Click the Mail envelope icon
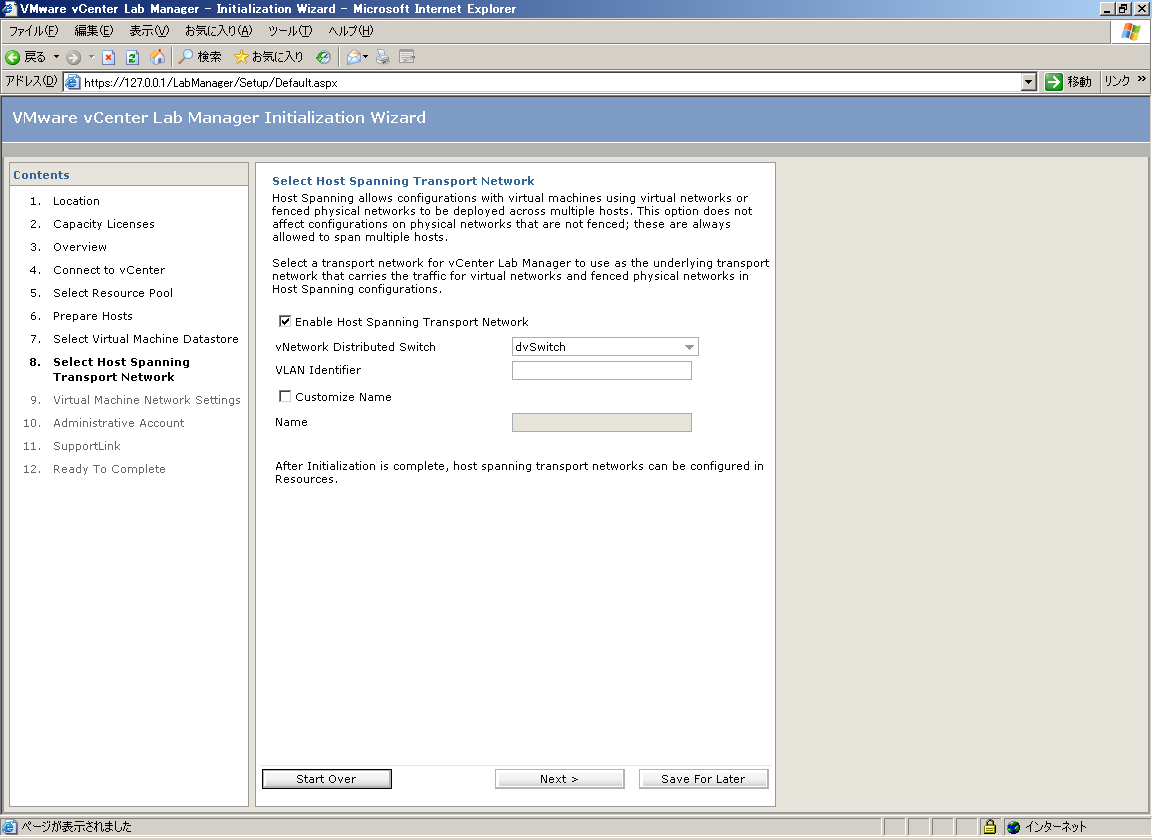 353,57
